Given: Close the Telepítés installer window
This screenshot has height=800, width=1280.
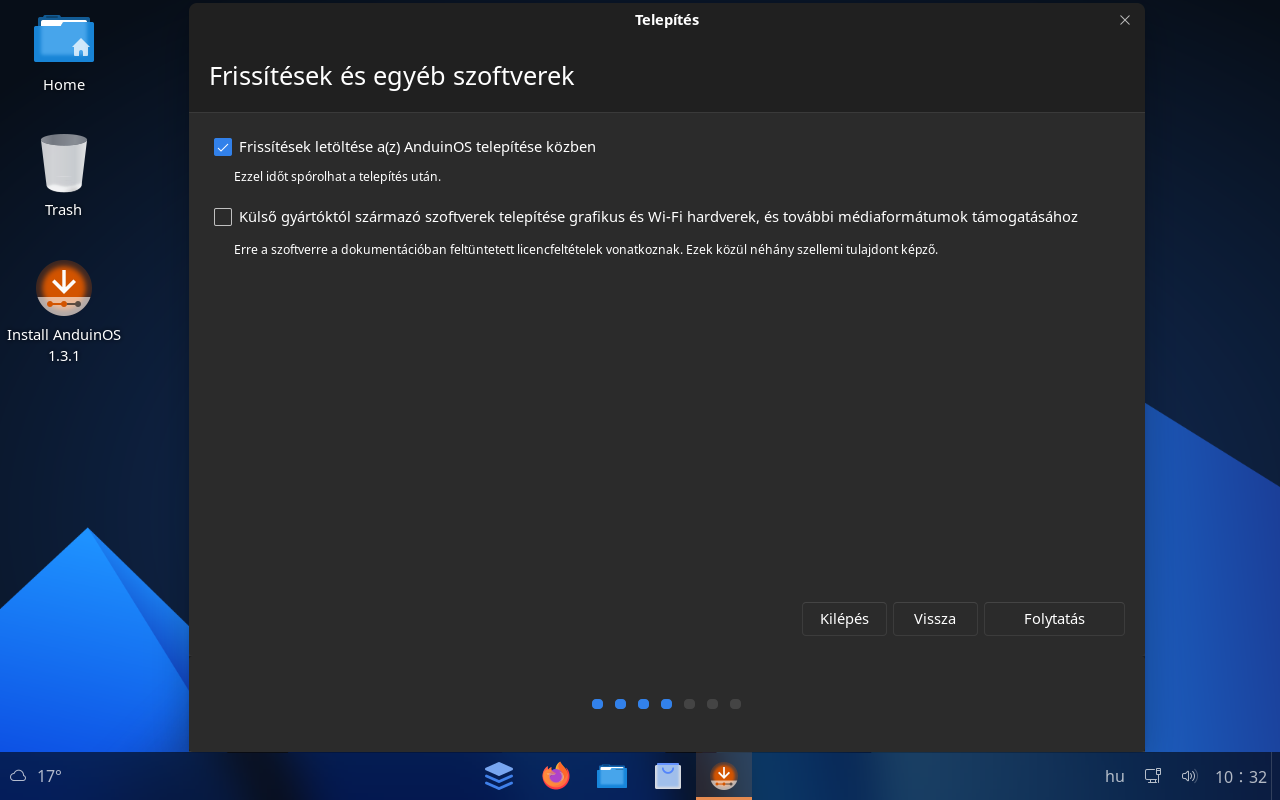Looking at the screenshot, I should pos(1125,20).
